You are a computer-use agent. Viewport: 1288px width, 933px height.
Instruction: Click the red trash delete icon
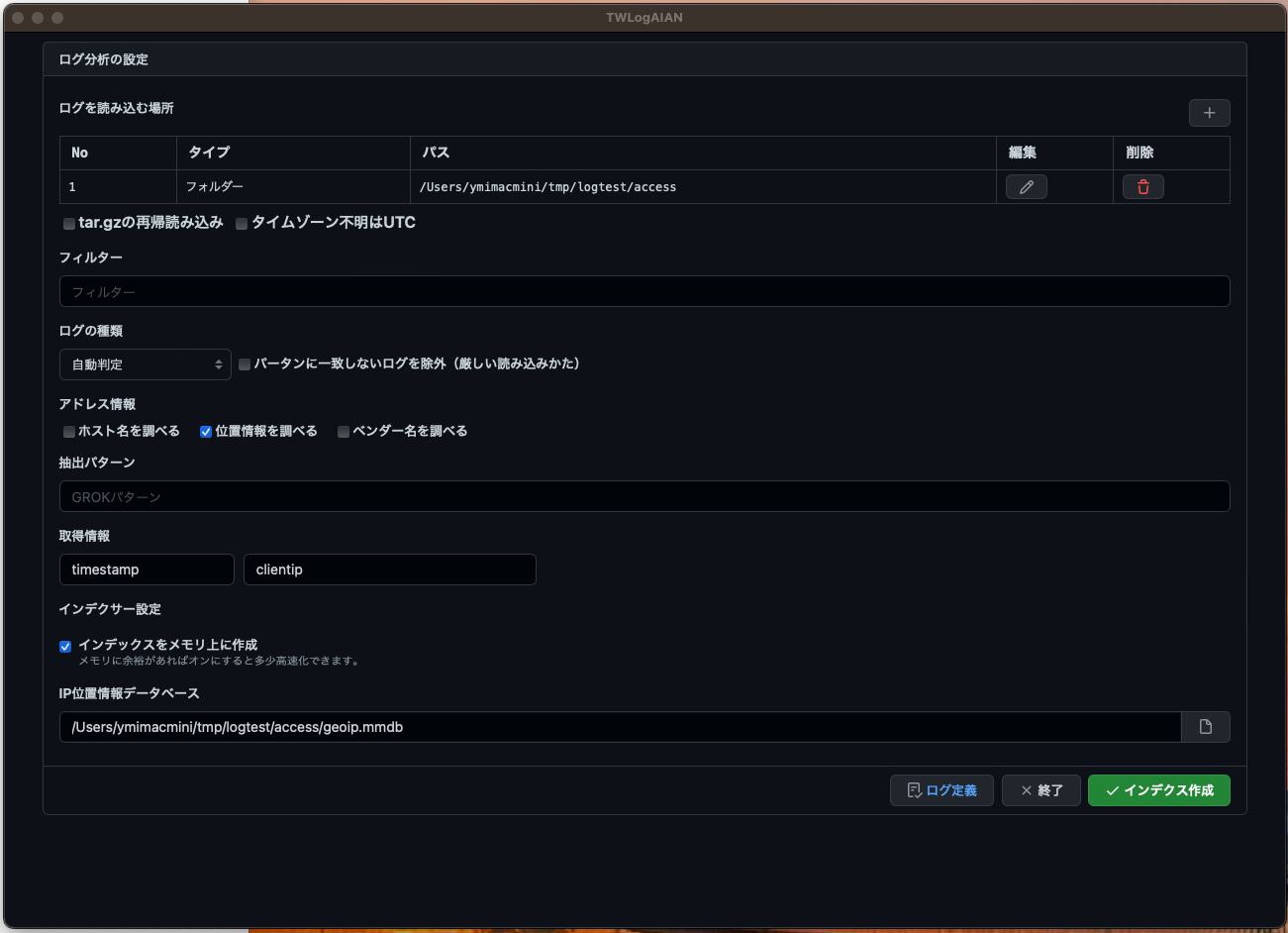1142,187
